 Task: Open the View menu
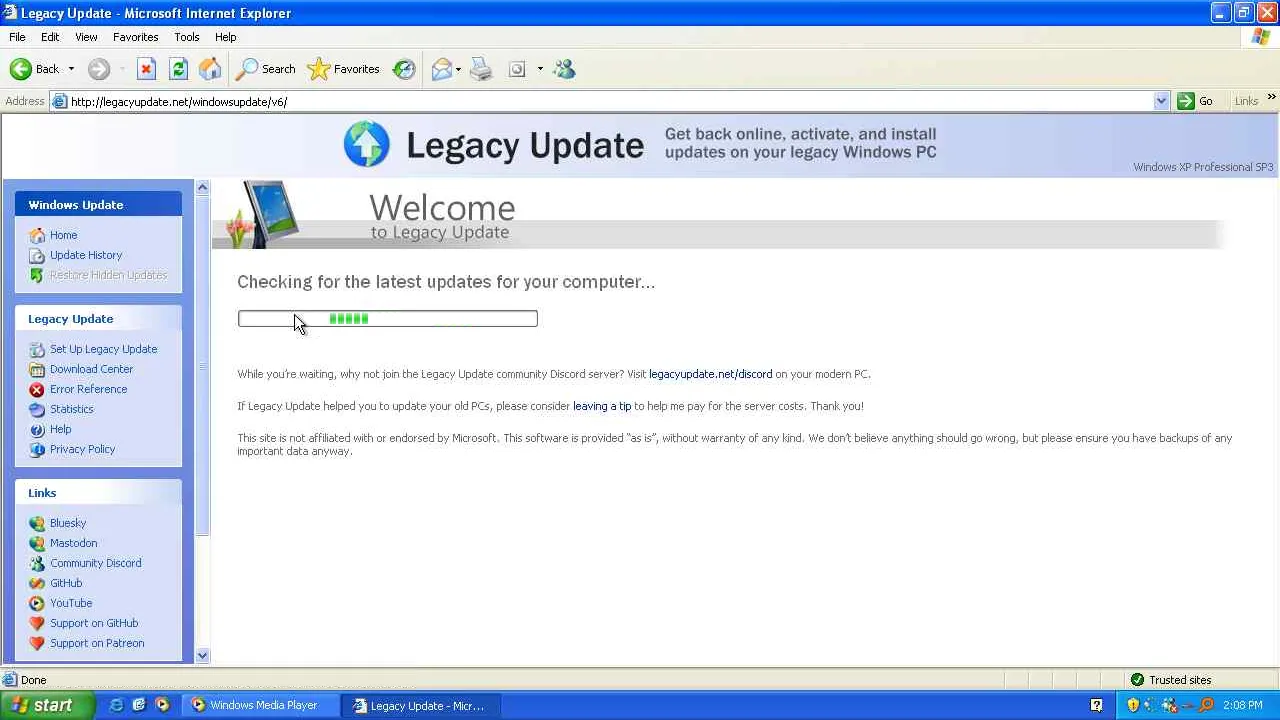click(86, 37)
